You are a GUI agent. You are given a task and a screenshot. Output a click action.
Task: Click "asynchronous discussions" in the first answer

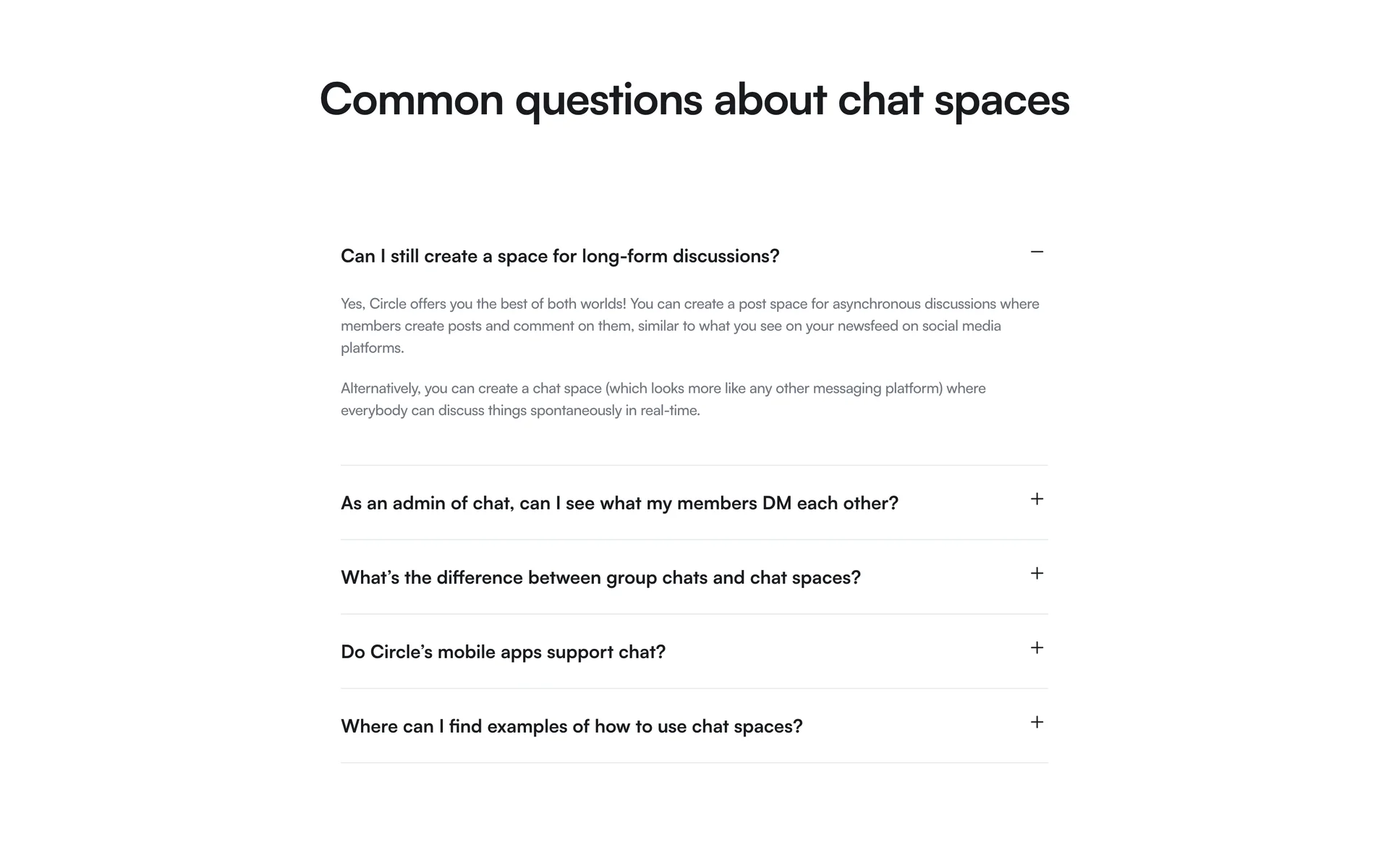pos(914,304)
